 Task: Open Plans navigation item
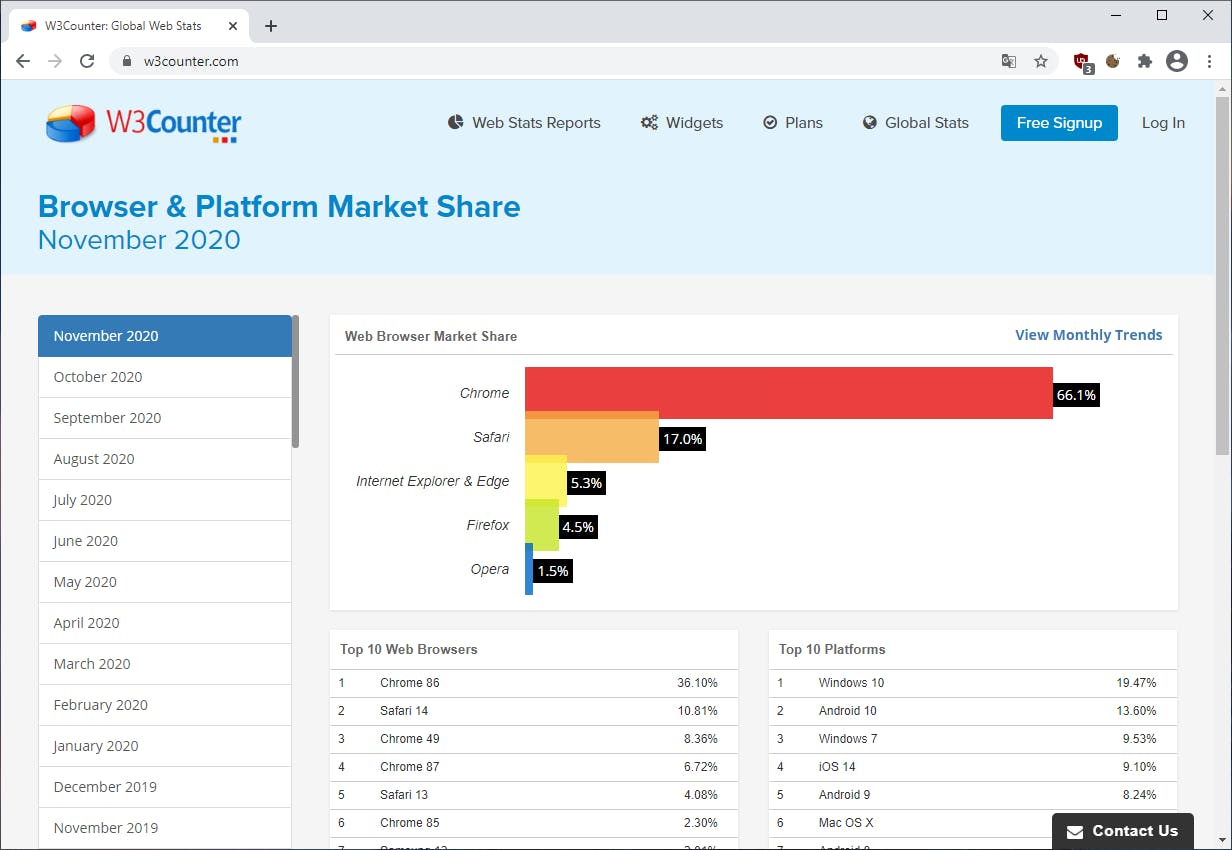click(x=793, y=123)
